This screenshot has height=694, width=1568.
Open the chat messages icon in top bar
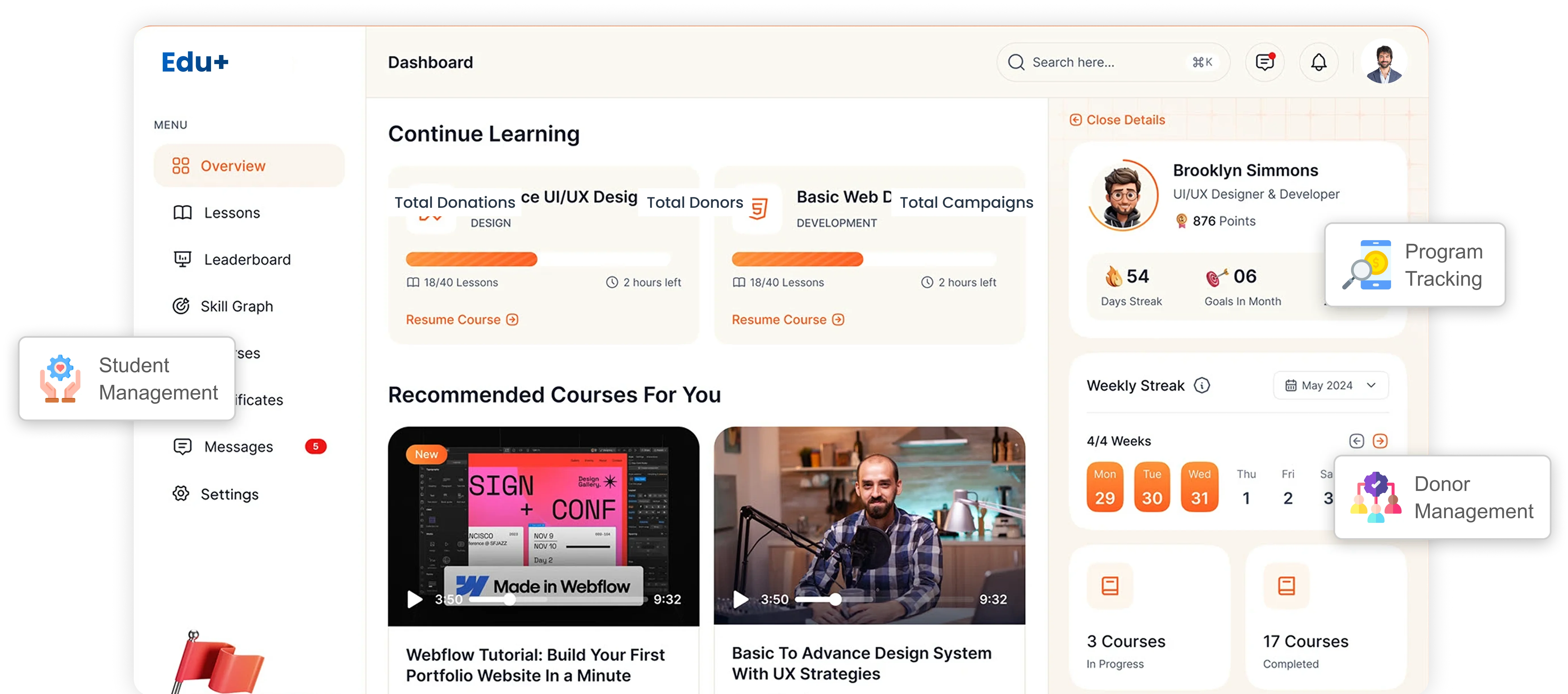1265,61
